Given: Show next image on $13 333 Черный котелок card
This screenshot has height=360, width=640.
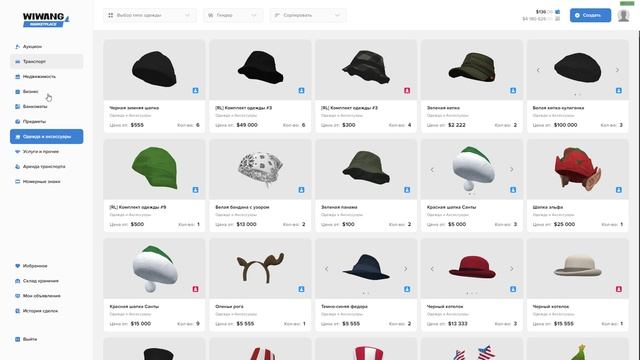Looking at the screenshot, I should [511, 269].
